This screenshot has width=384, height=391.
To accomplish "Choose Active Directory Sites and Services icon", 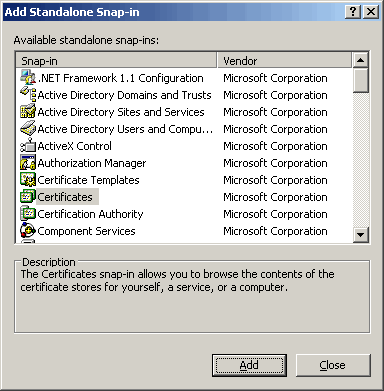I will (x=28, y=112).
